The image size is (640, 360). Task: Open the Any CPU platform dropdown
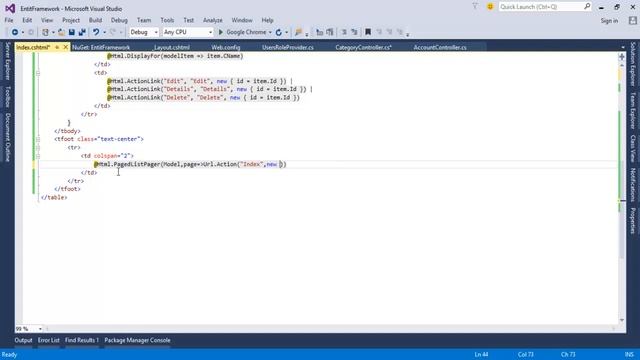[x=188, y=32]
